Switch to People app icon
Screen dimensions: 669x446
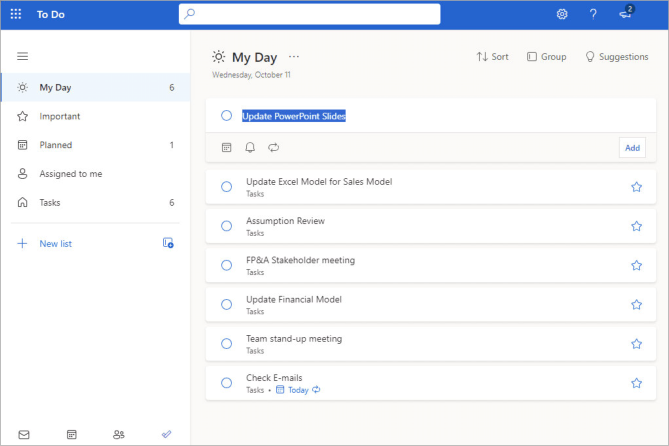pos(119,434)
